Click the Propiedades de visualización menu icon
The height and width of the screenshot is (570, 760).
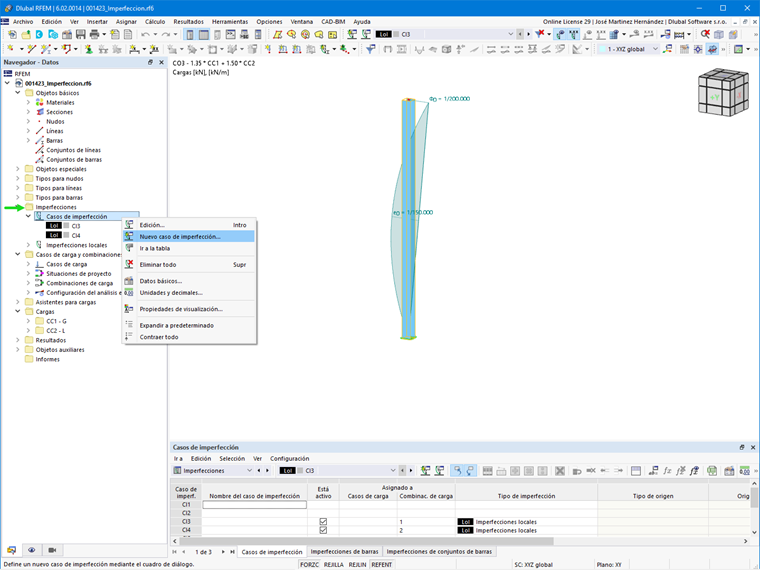pyautogui.click(x=129, y=309)
